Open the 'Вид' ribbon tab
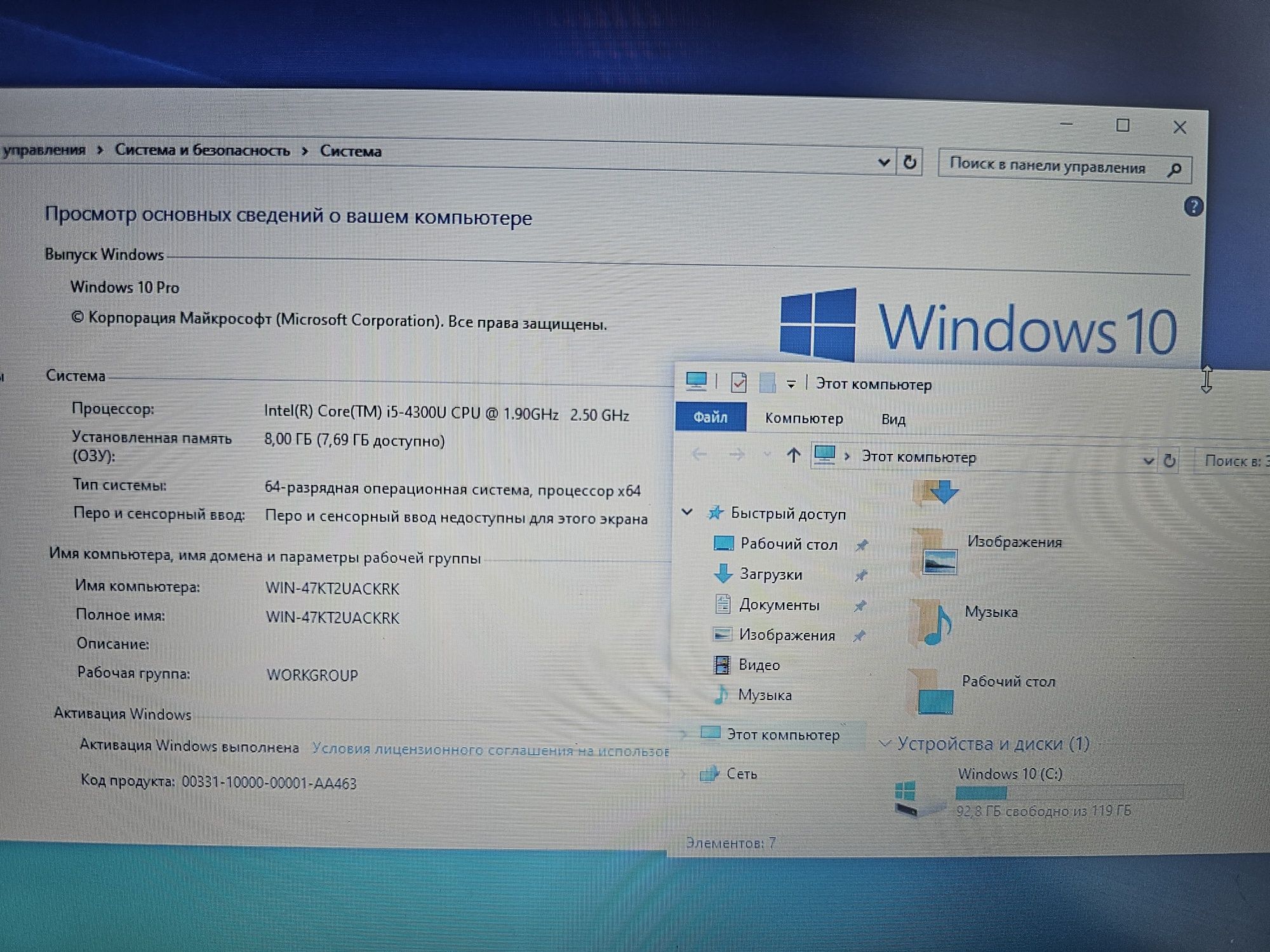 tap(893, 420)
